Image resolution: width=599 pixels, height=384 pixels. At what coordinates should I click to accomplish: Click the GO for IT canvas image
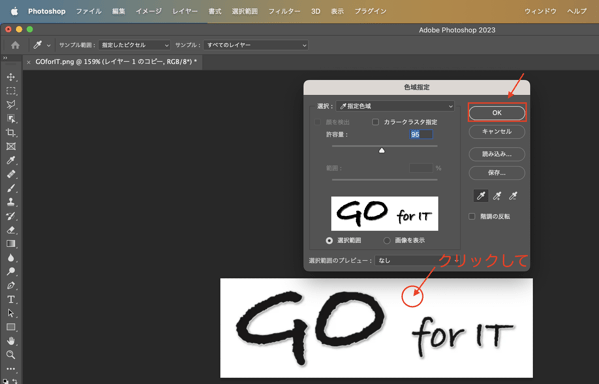376,328
